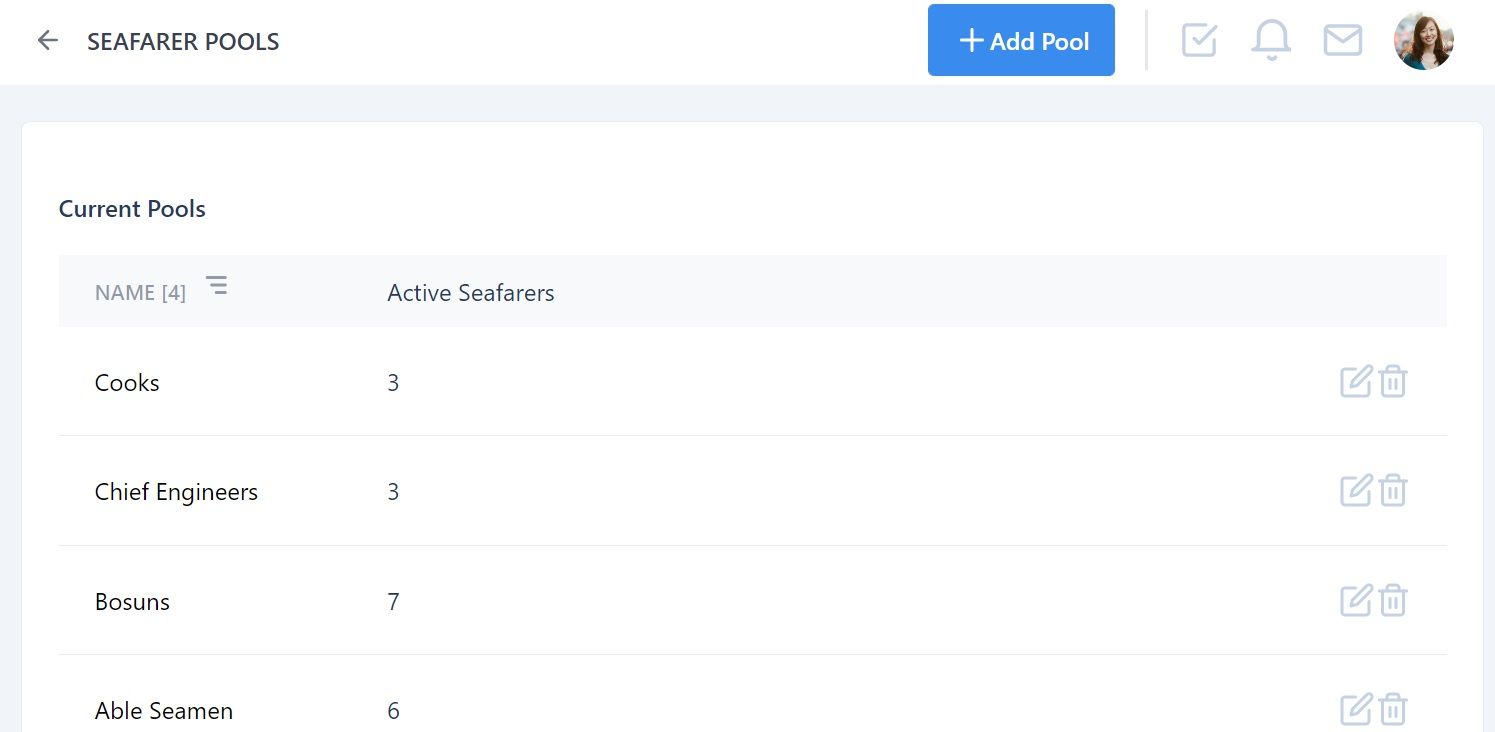Edit the Bosuns pool
The image size is (1495, 732).
[x=1356, y=600]
